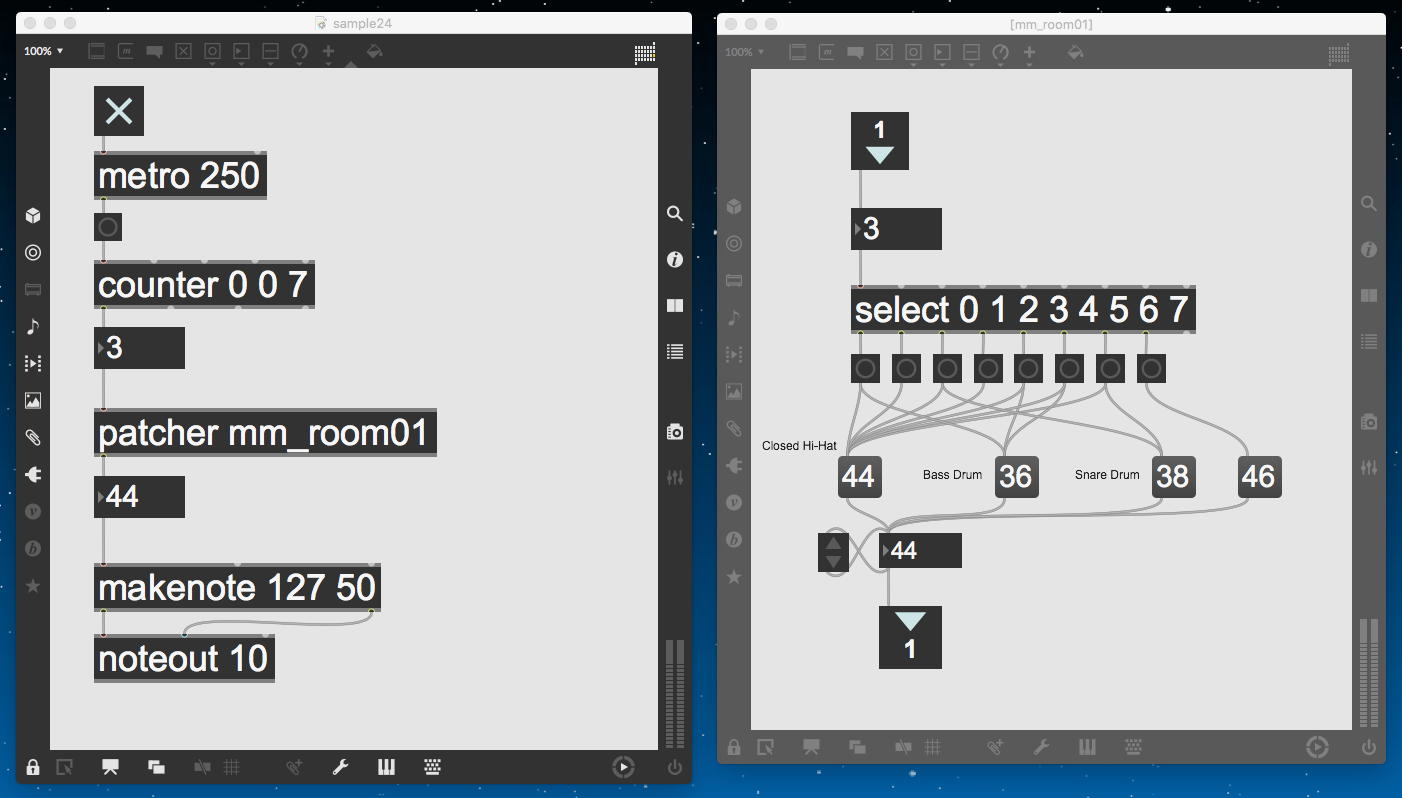Open the star collections in sample24 sidebar
This screenshot has width=1402, height=798.
[33, 585]
